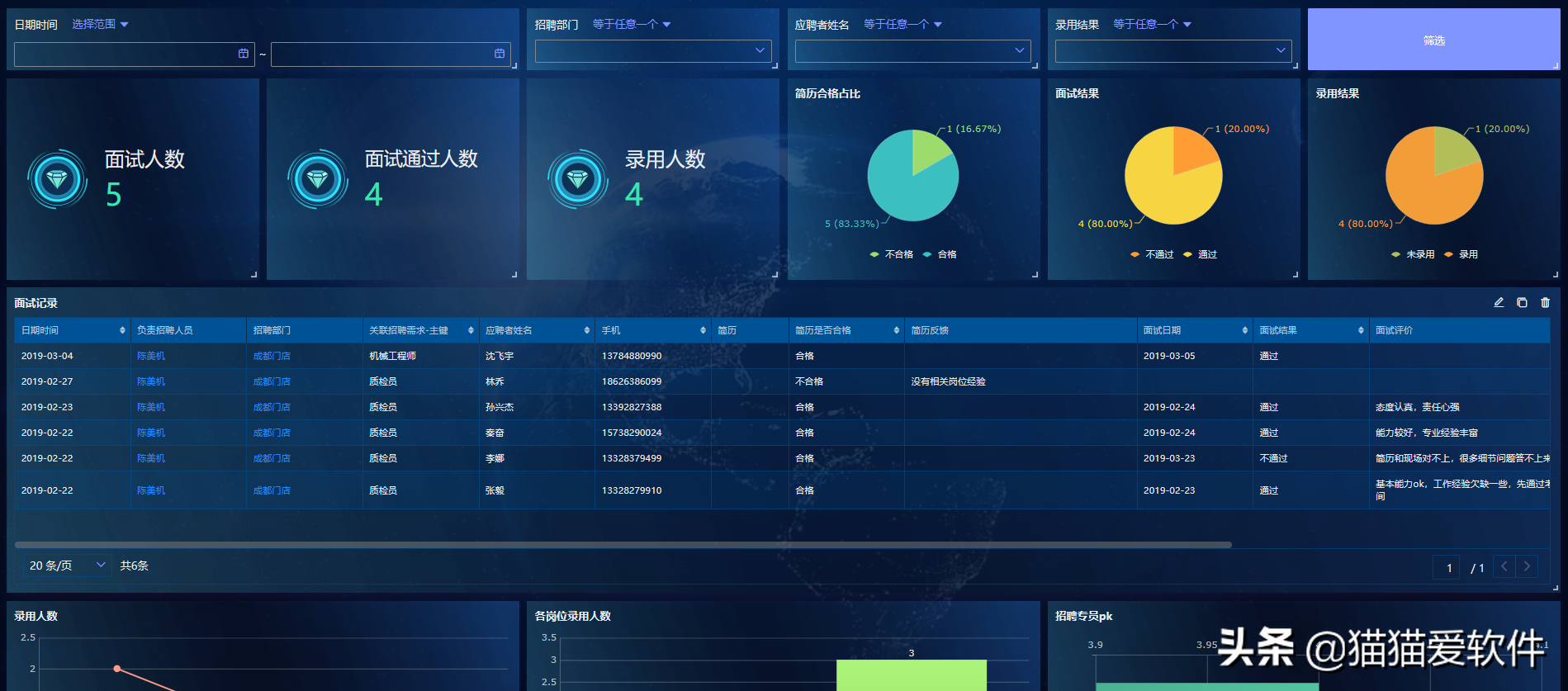The image size is (1568, 691).
Task: Go to next page with right arrow
Action: pyautogui.click(x=1527, y=566)
